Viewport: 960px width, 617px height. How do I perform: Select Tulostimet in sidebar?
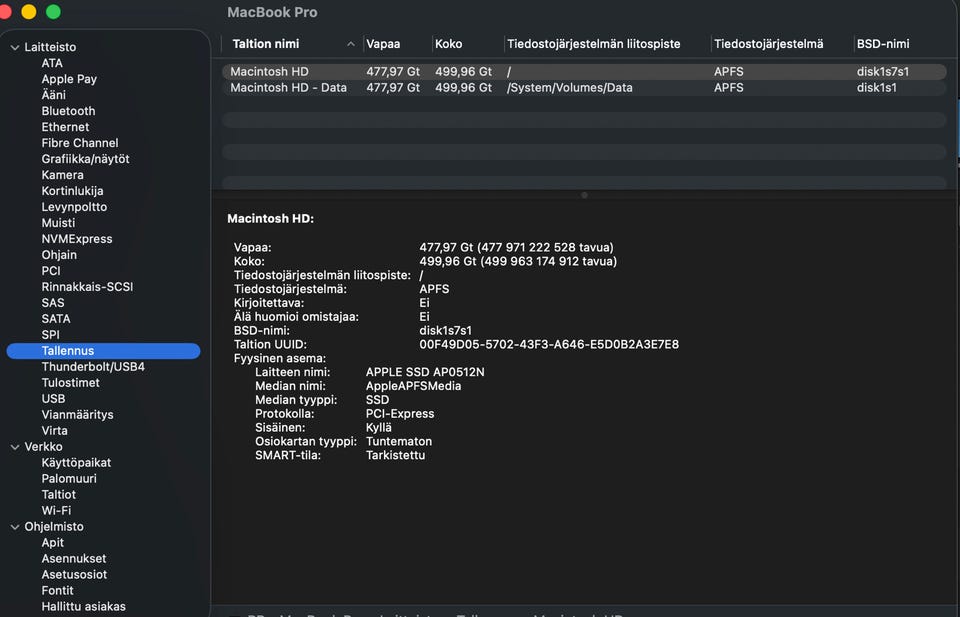[70, 383]
